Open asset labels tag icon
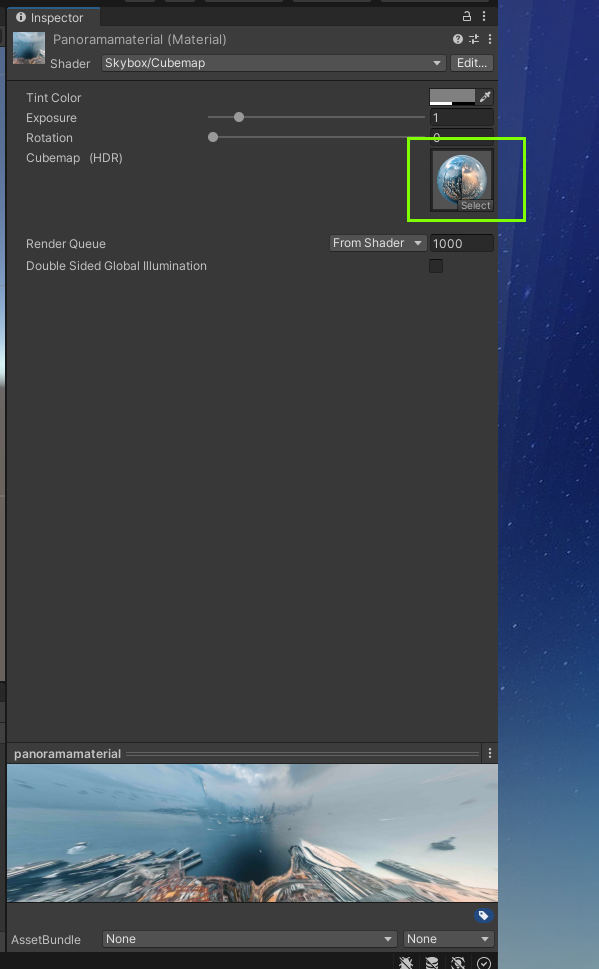The image size is (599, 969). [483, 915]
